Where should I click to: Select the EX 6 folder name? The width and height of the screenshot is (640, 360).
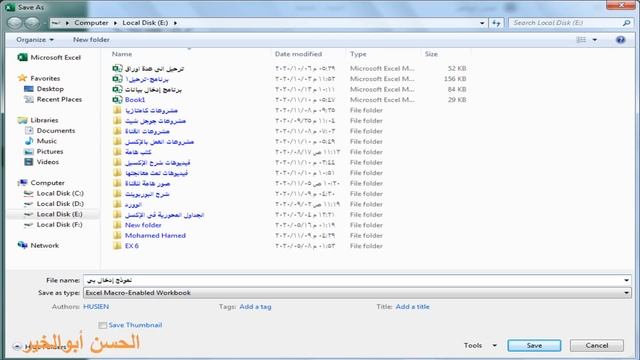coord(131,246)
